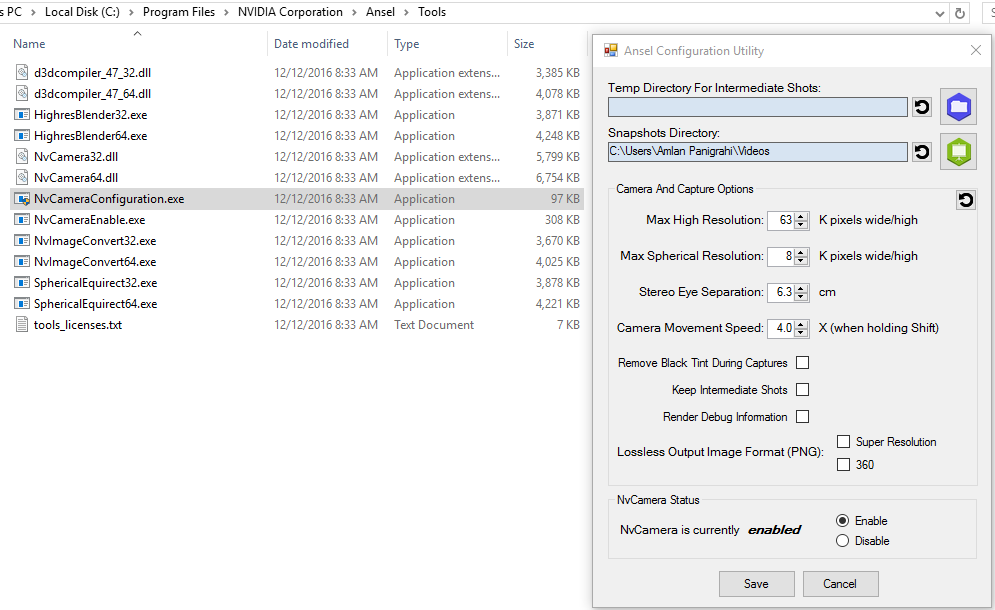Select the Enable NvCamera radio button
The height and width of the screenshot is (610, 995).
[x=843, y=520]
